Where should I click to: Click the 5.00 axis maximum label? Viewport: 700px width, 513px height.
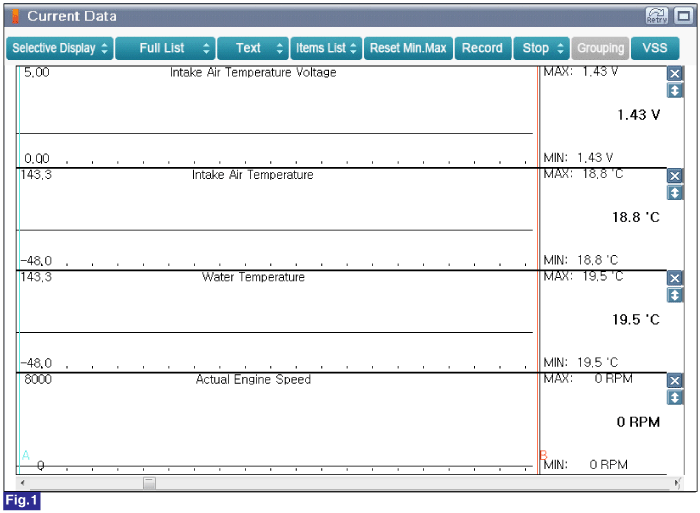point(37,72)
